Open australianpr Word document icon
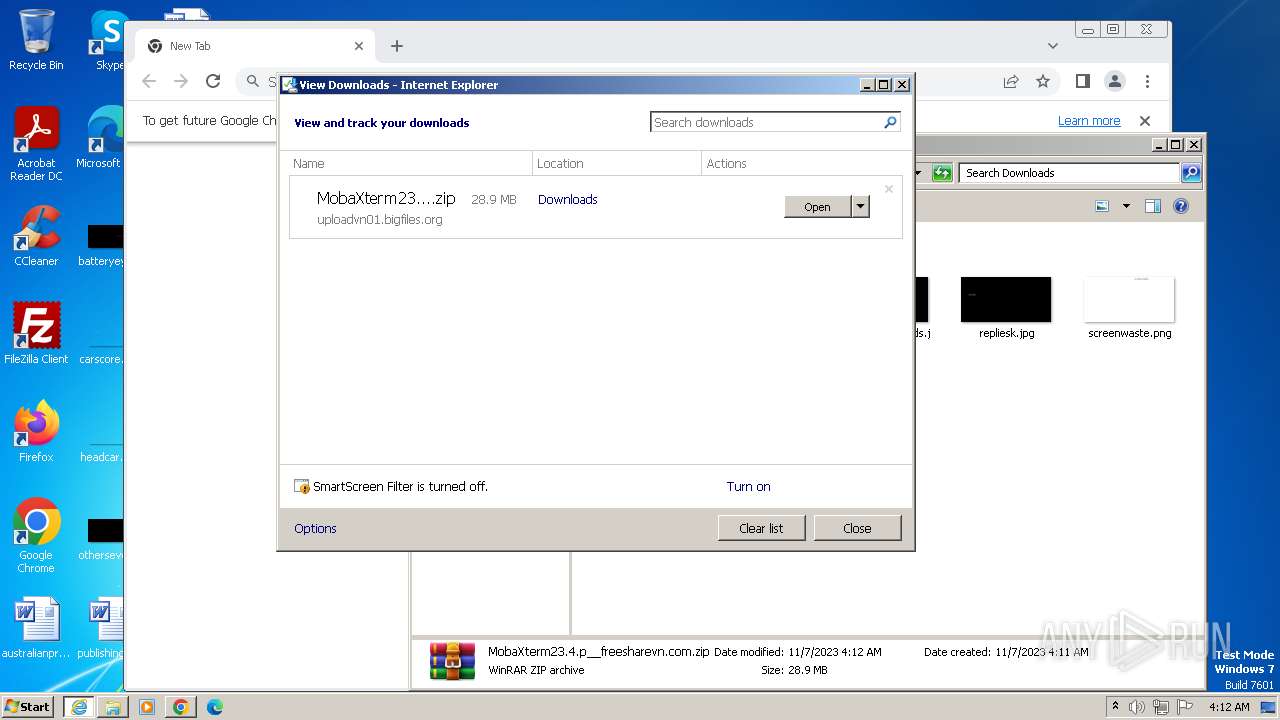The image size is (1280, 720). pos(36,628)
